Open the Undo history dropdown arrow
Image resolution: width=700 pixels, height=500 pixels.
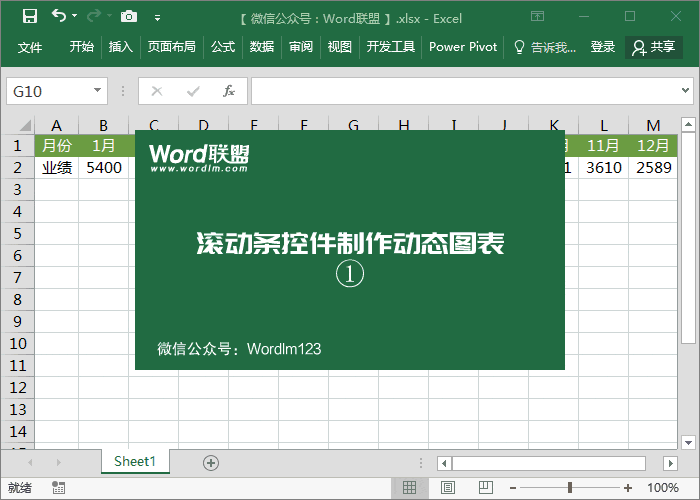pyautogui.click(x=75, y=16)
